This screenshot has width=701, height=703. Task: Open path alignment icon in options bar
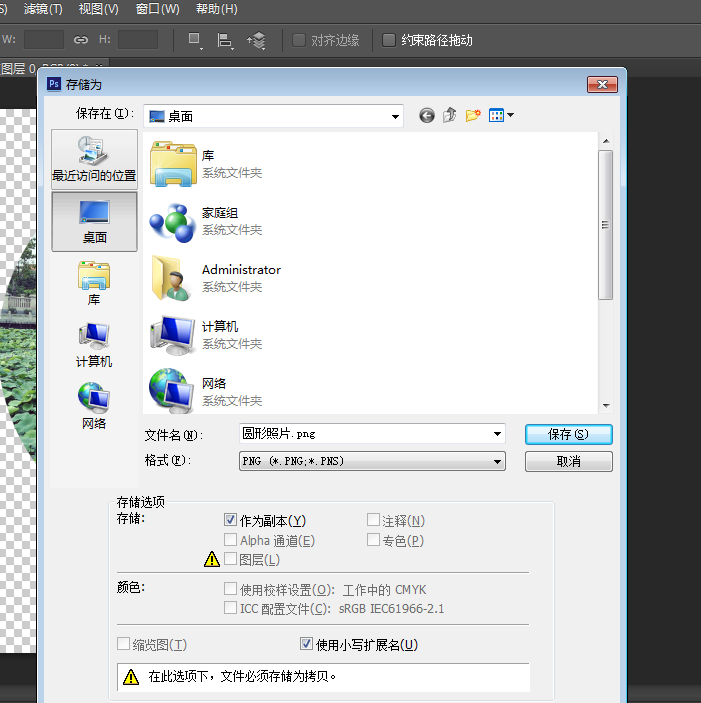click(x=225, y=40)
